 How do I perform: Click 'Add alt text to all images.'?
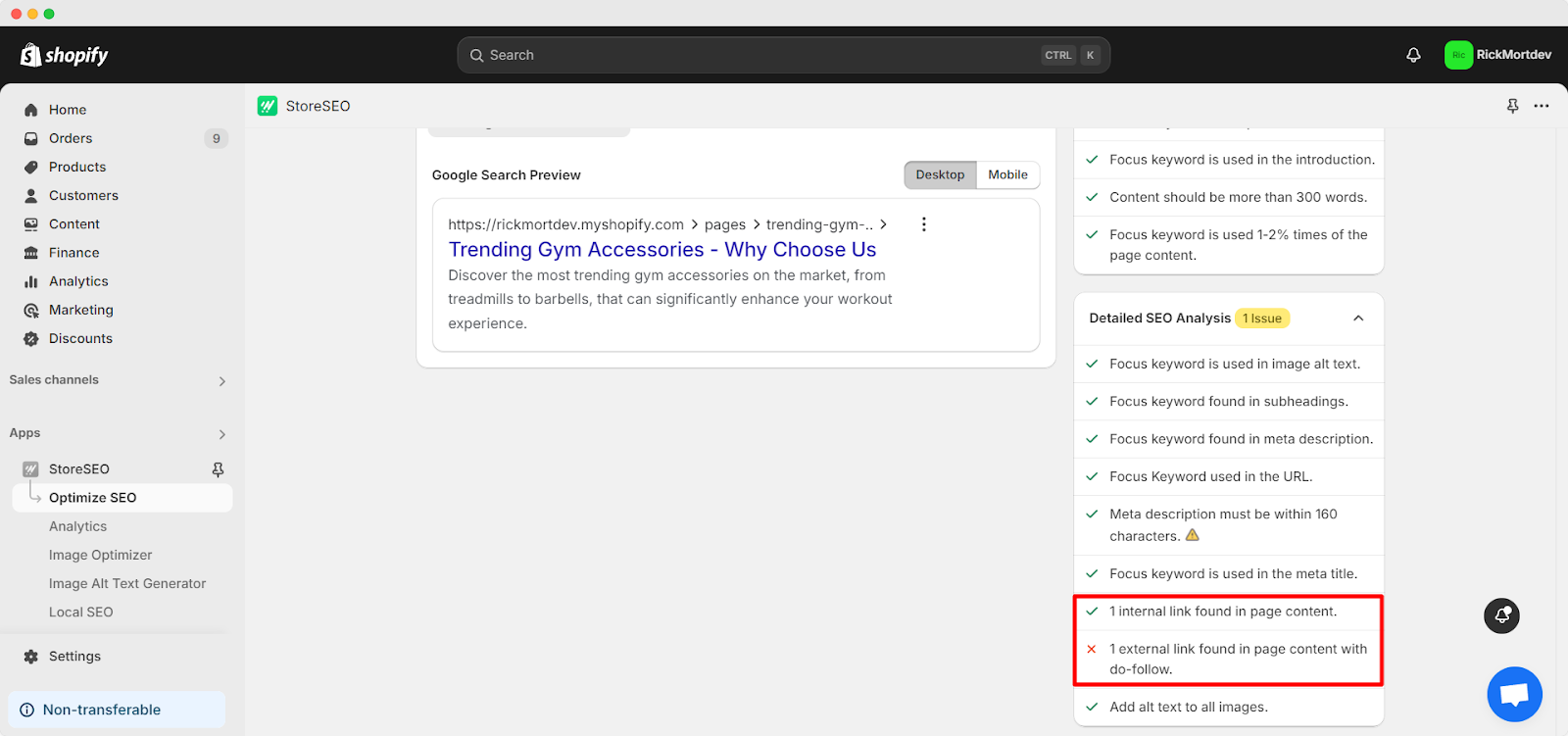coord(1189,707)
